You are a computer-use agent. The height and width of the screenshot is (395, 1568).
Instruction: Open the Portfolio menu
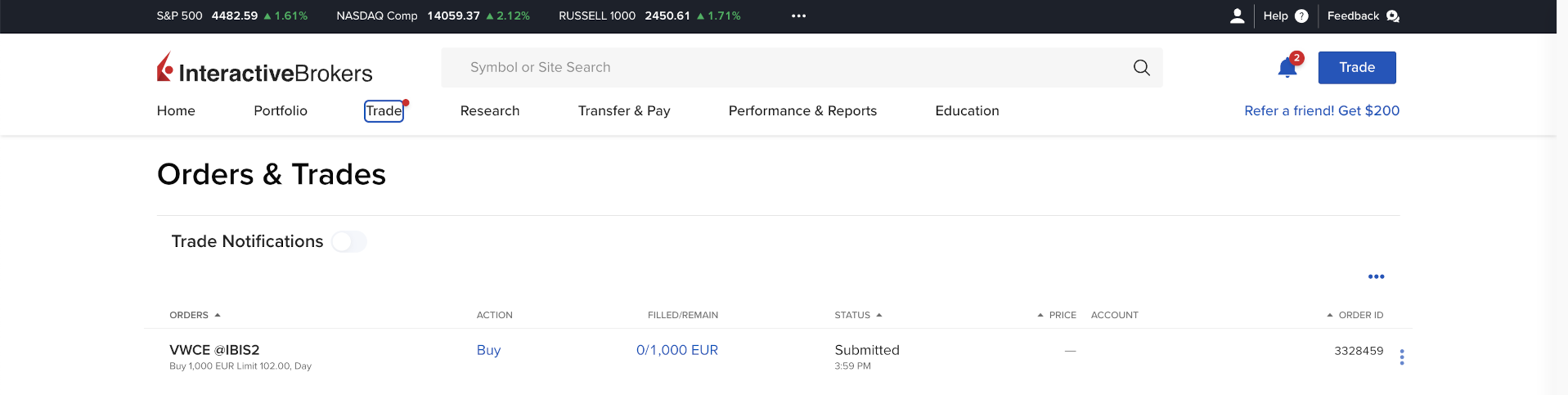click(281, 111)
